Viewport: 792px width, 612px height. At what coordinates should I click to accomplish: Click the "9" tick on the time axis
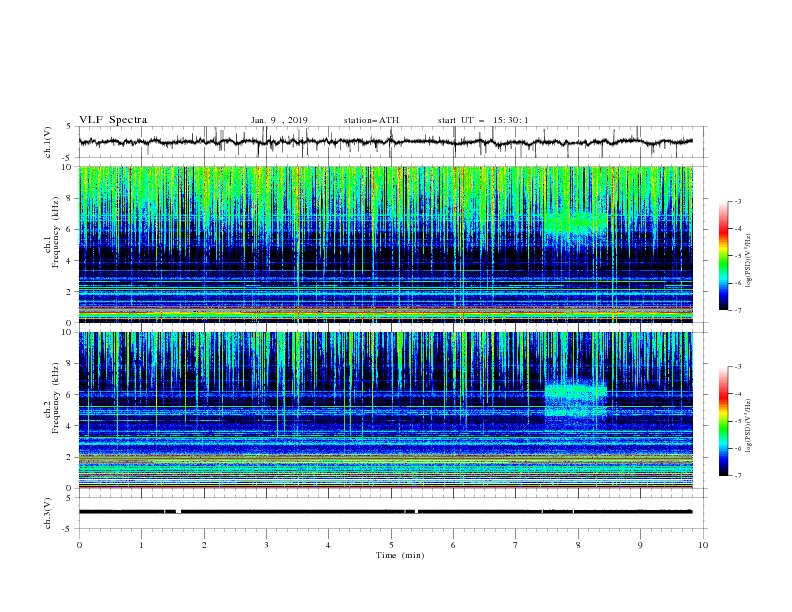pyautogui.click(x=640, y=545)
